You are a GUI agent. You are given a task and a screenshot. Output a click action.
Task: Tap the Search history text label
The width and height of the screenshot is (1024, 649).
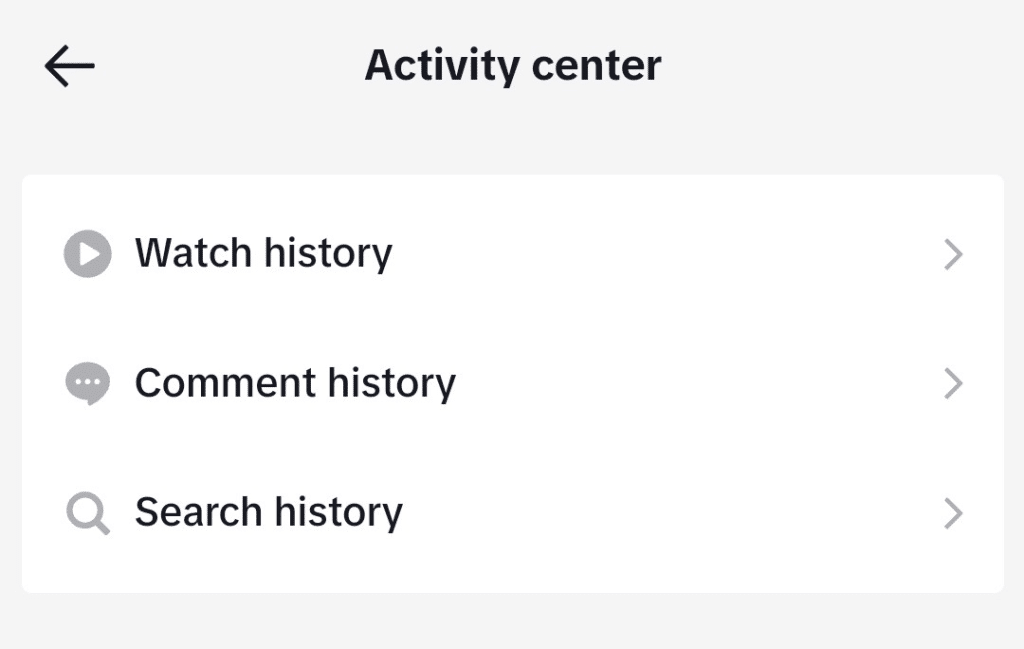(x=268, y=512)
